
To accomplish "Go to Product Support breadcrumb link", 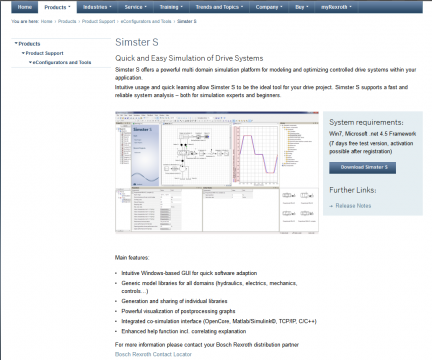I will pyautogui.click(x=98, y=21).
